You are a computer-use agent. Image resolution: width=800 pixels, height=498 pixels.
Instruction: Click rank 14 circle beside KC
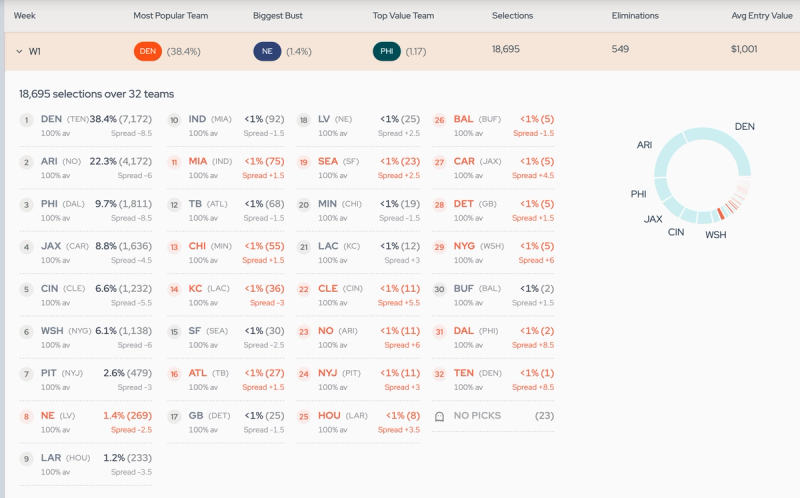click(x=174, y=290)
